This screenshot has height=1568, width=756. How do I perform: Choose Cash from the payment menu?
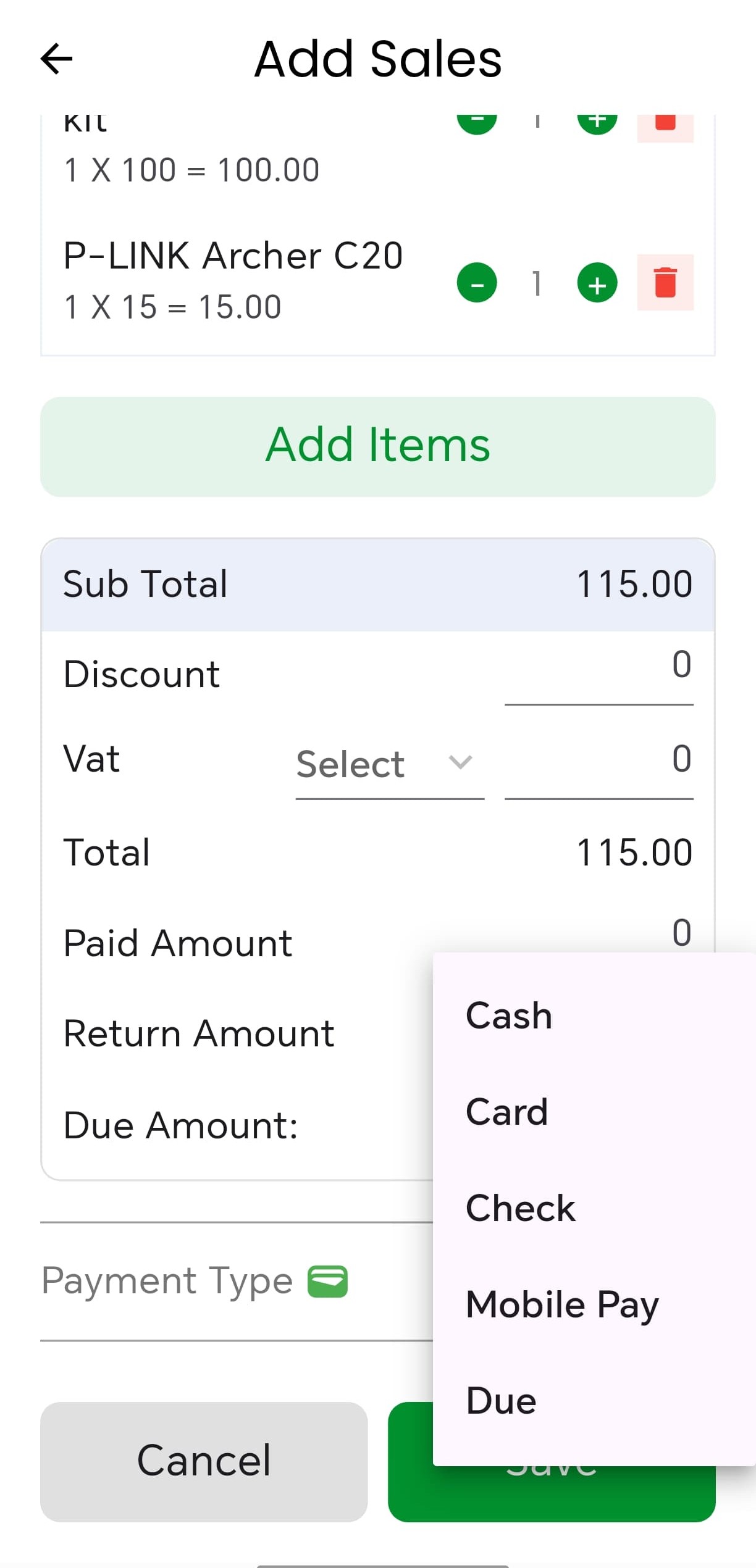click(x=509, y=1015)
